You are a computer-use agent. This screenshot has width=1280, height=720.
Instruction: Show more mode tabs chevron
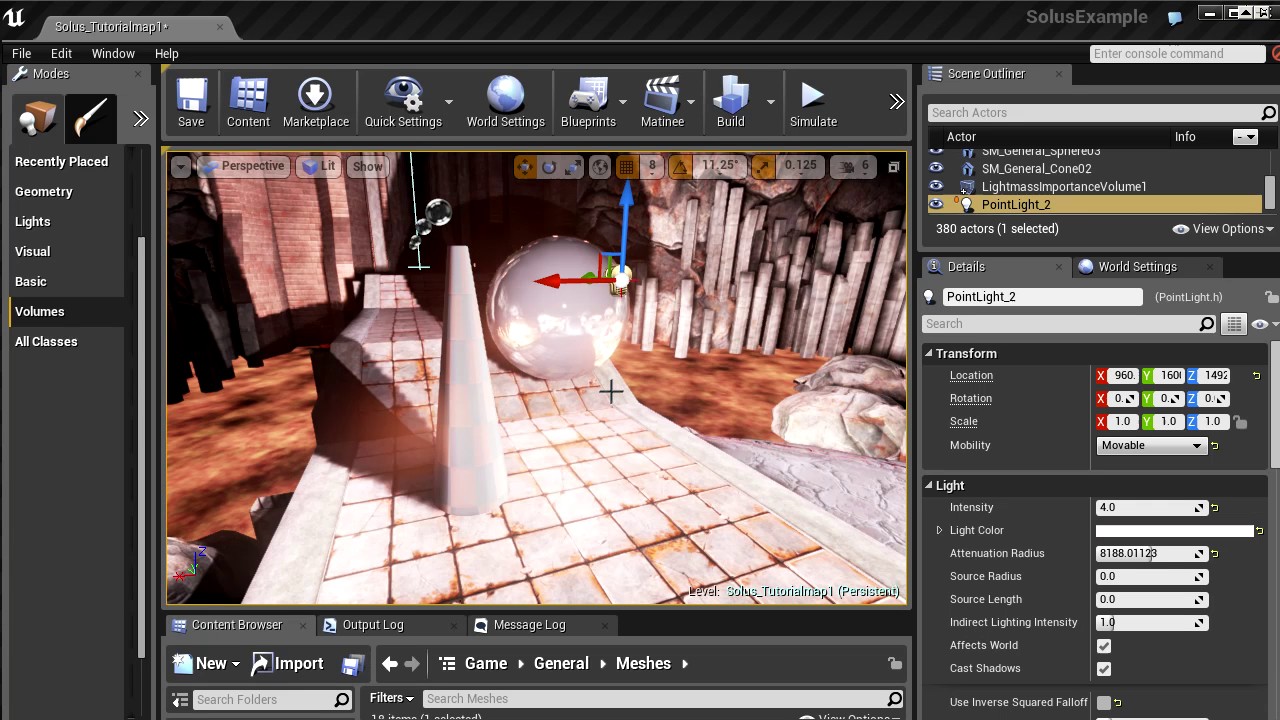coord(140,119)
